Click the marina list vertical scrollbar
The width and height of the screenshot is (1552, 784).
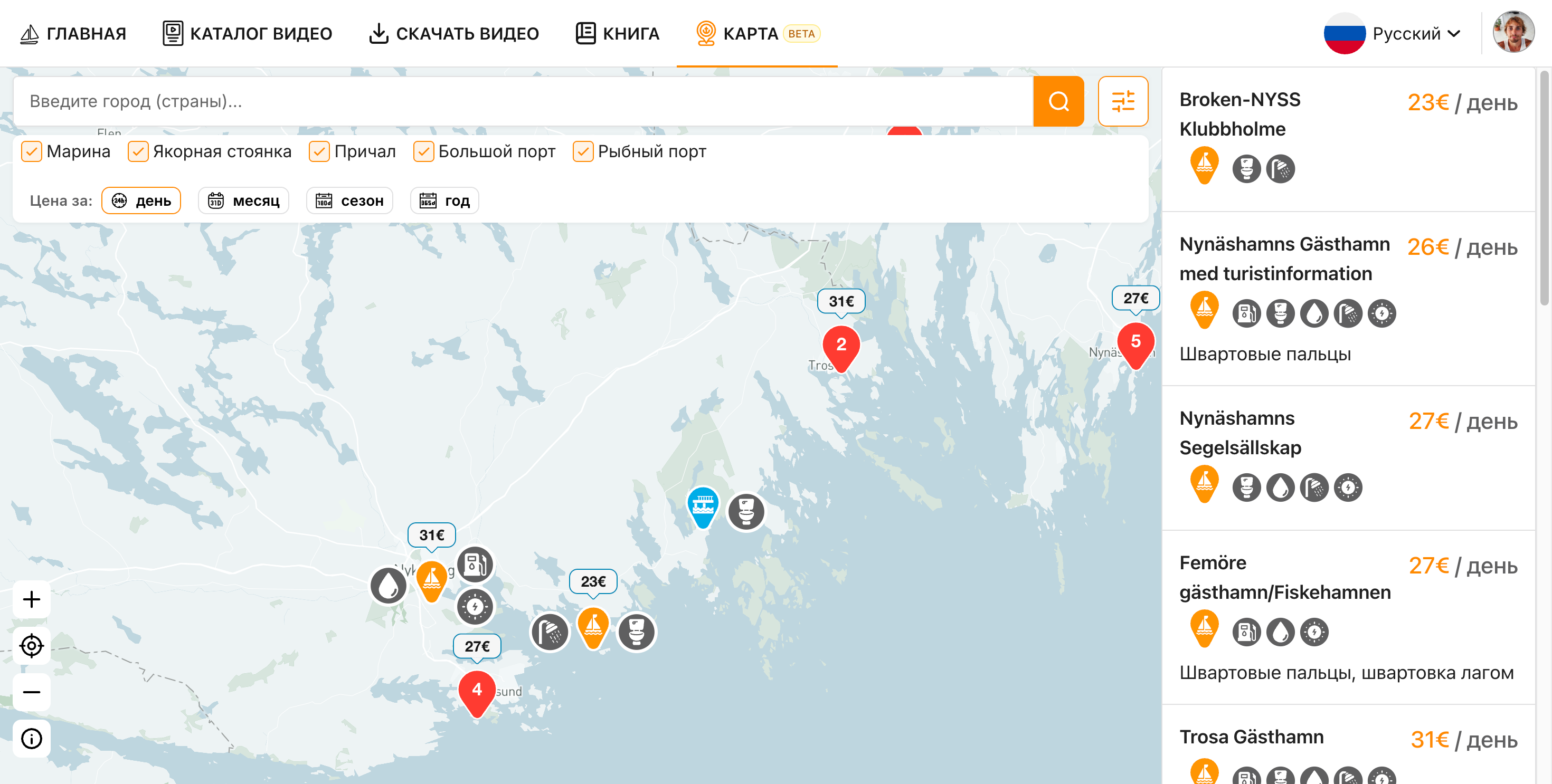coord(1544,188)
